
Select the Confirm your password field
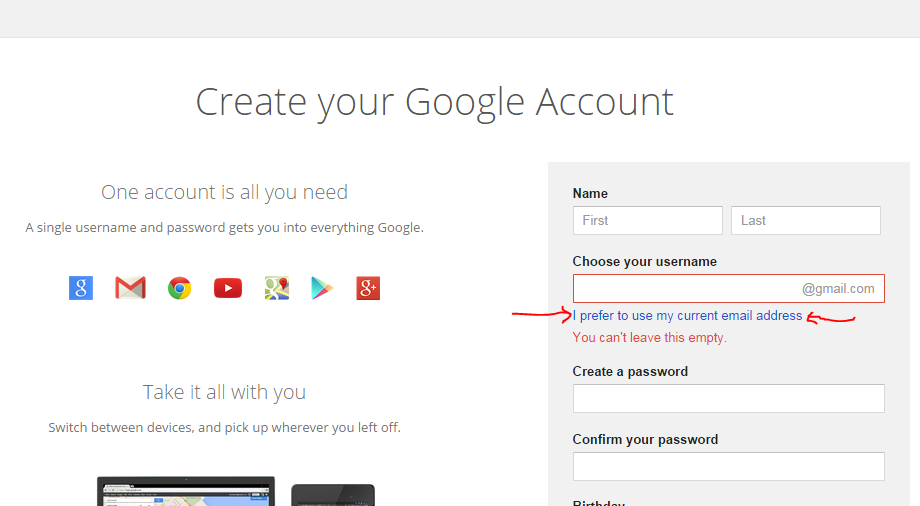click(728, 466)
